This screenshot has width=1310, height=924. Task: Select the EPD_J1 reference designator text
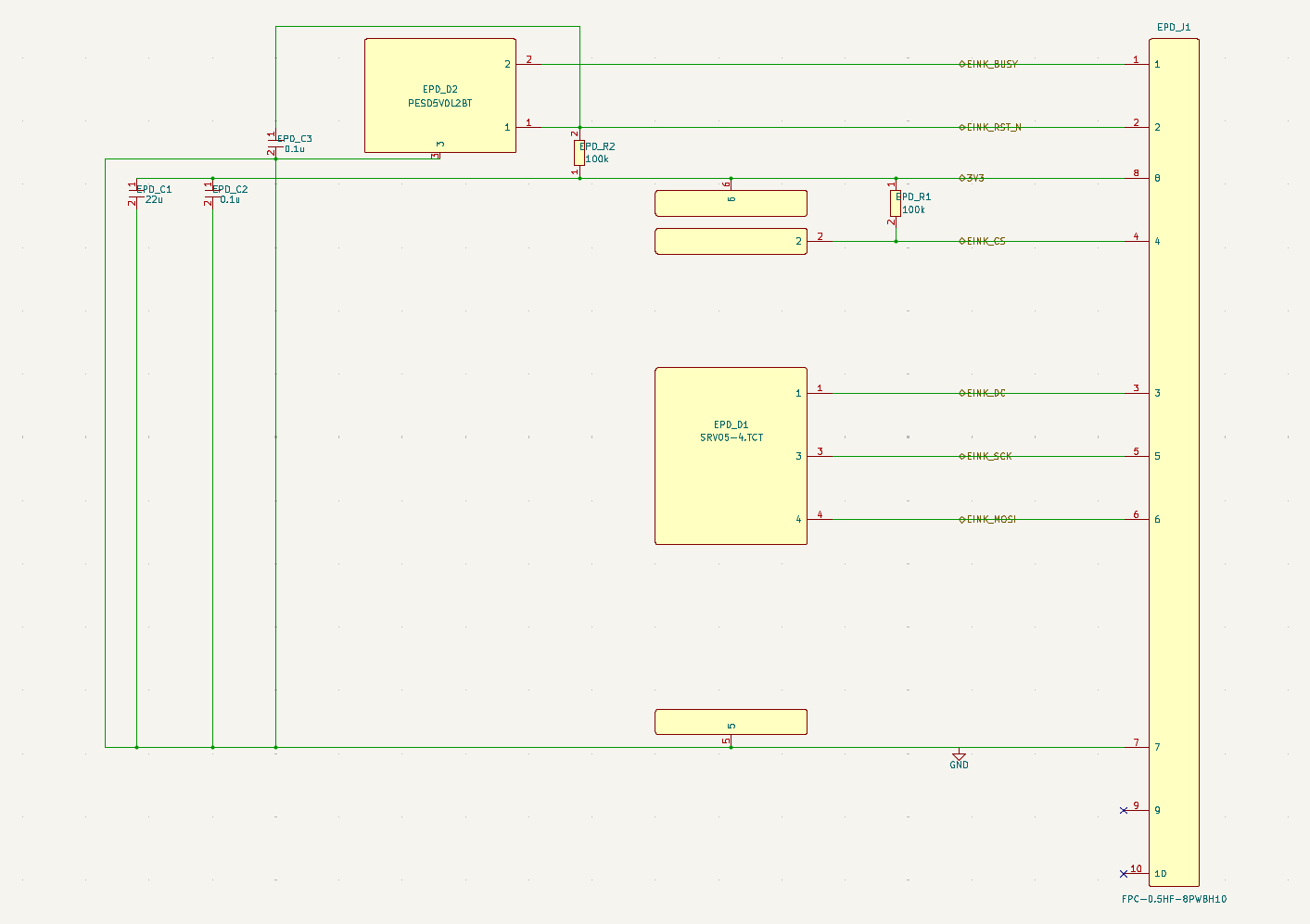point(1174,28)
